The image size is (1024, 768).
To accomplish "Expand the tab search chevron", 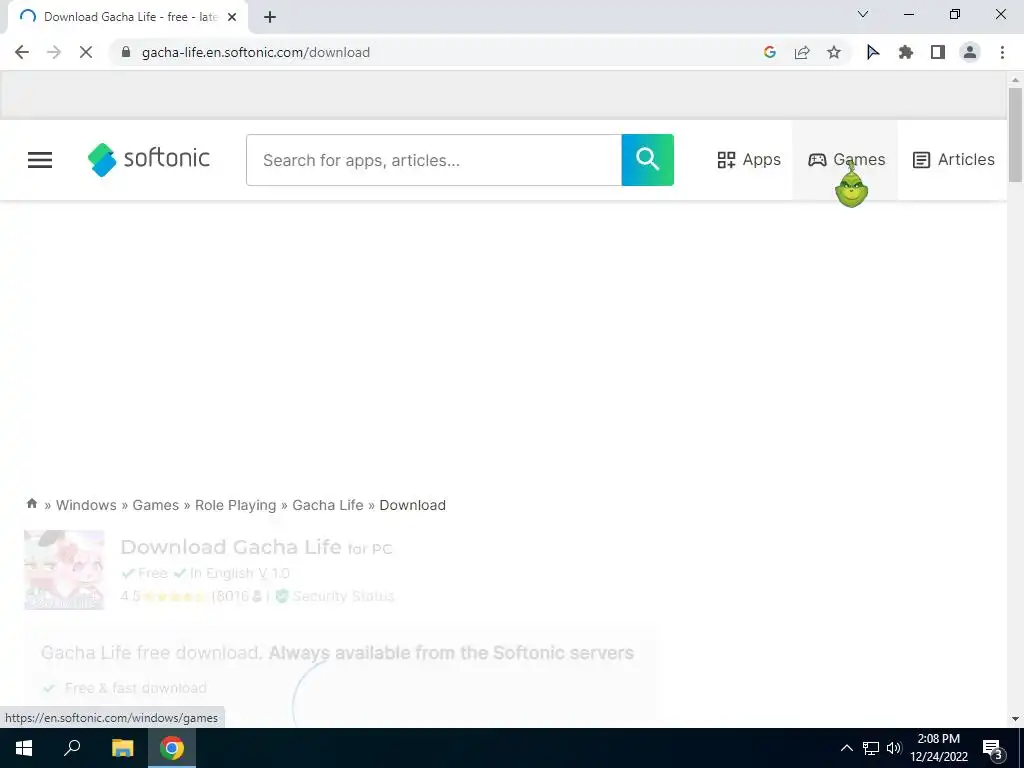I will (x=863, y=14).
